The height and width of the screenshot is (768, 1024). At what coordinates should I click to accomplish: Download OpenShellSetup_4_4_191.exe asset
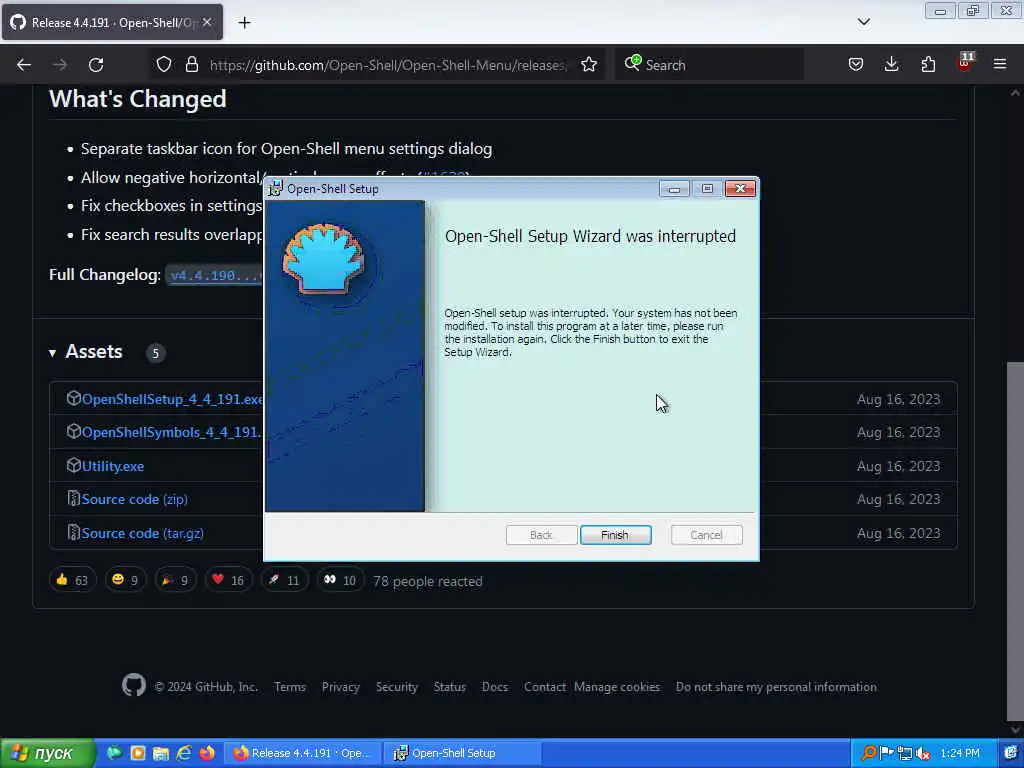(x=172, y=399)
